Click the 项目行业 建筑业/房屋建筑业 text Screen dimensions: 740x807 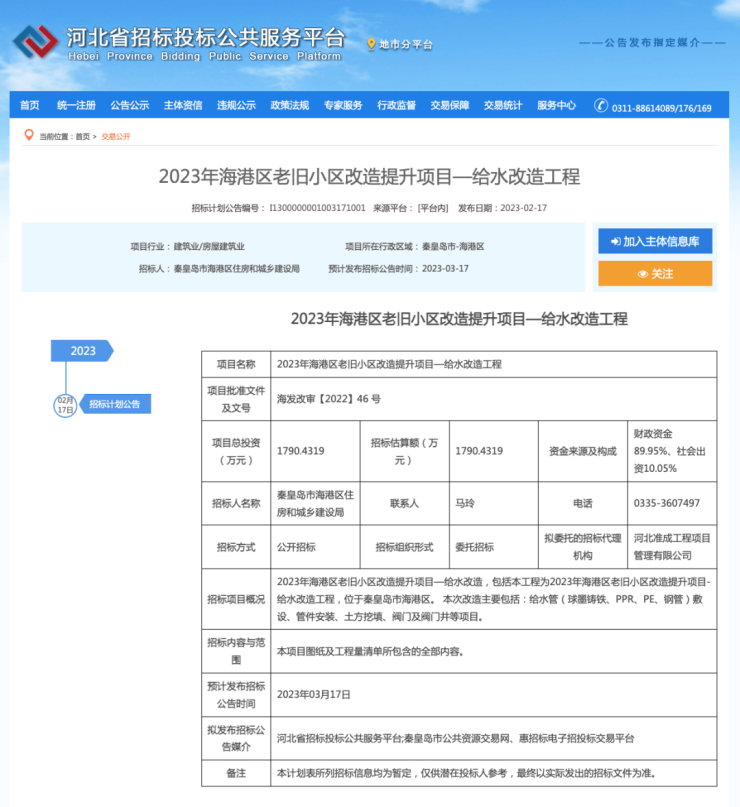(187, 247)
